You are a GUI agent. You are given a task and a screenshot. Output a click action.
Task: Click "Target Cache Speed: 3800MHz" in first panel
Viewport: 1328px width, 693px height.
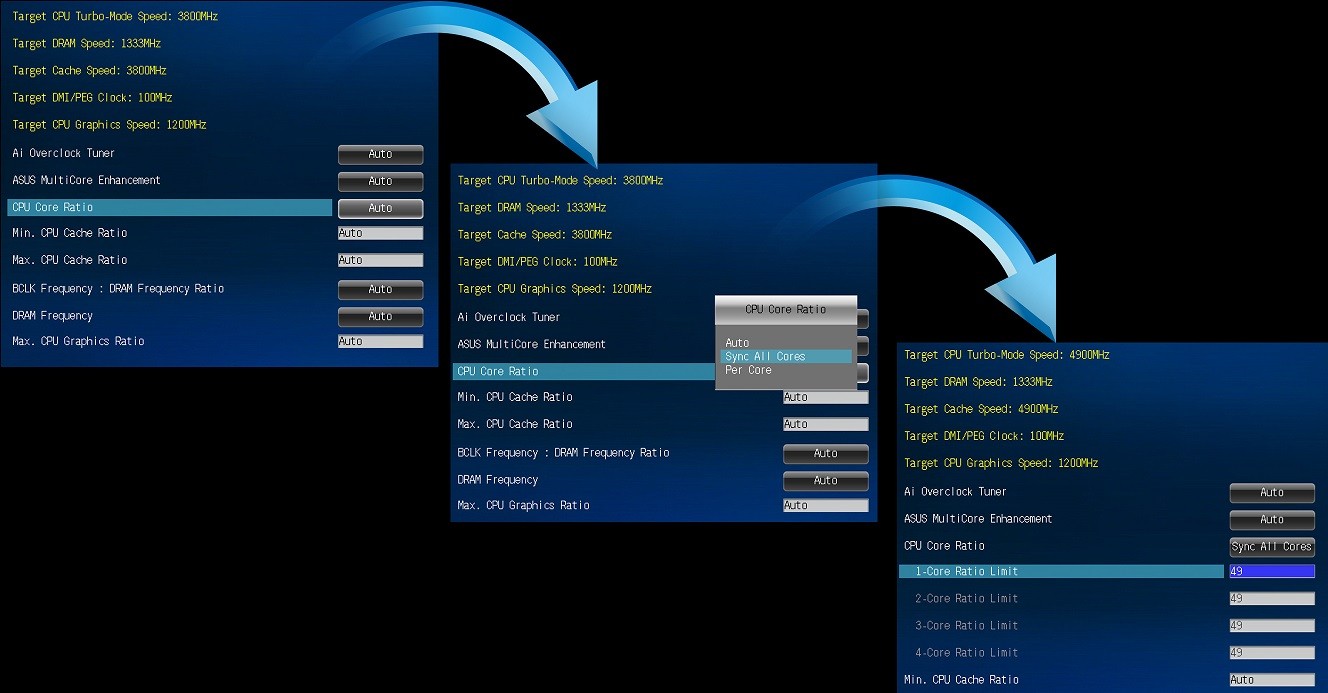[90, 71]
